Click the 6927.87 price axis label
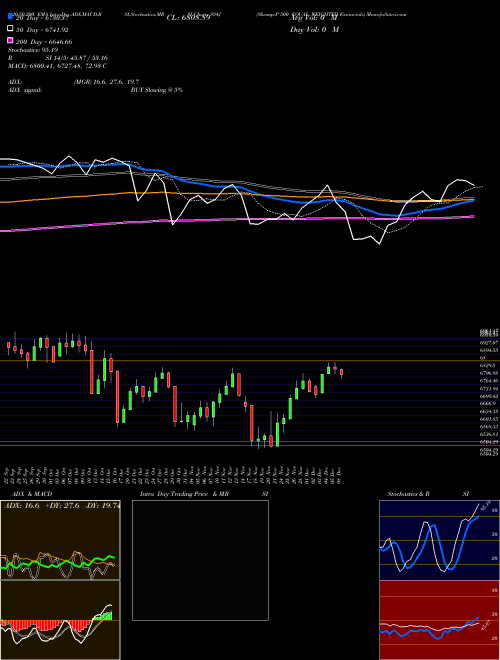This screenshot has width=500, height=660. pos(489,343)
